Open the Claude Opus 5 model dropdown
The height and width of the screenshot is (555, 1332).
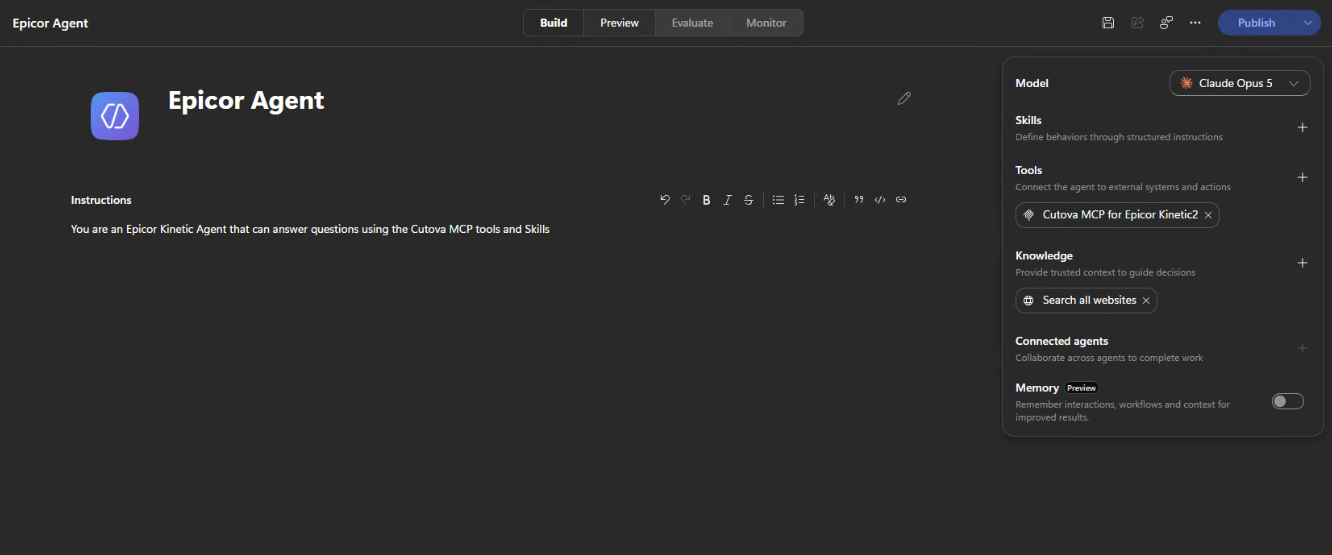(x=1240, y=83)
